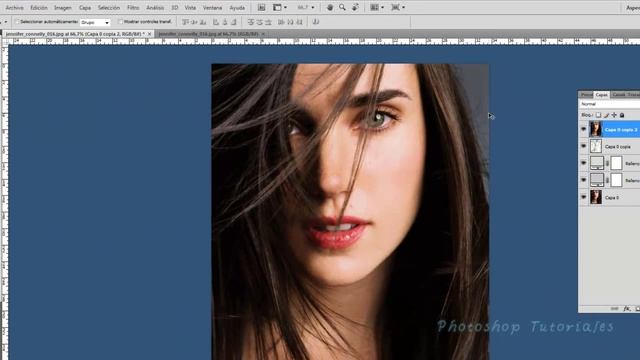Image resolution: width=640 pixels, height=360 pixels.
Task: Open the Edición menu
Action: pyautogui.click(x=39, y=8)
